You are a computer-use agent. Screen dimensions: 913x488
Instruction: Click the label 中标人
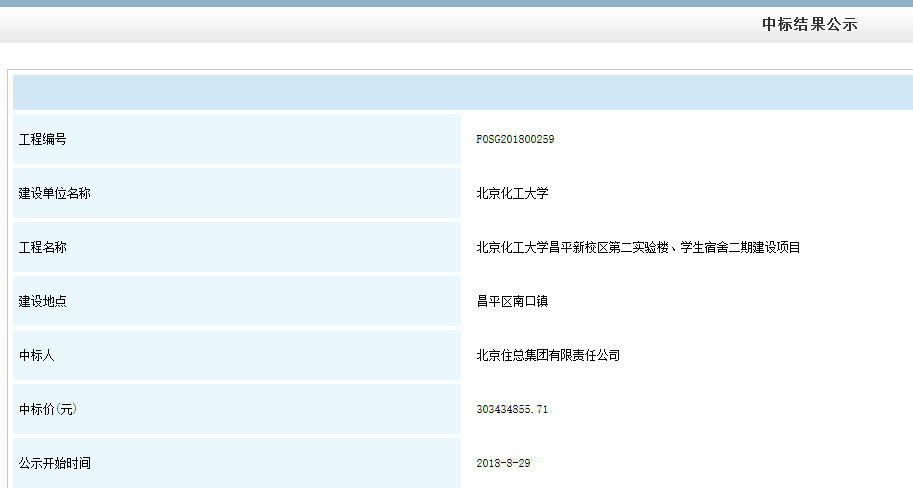coord(37,355)
